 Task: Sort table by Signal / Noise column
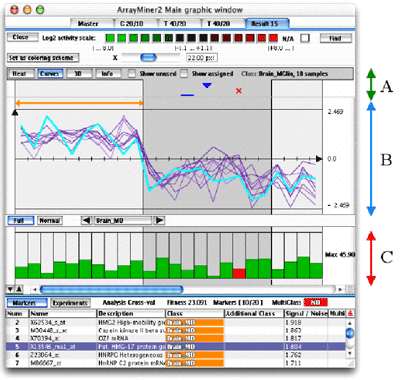point(306,313)
